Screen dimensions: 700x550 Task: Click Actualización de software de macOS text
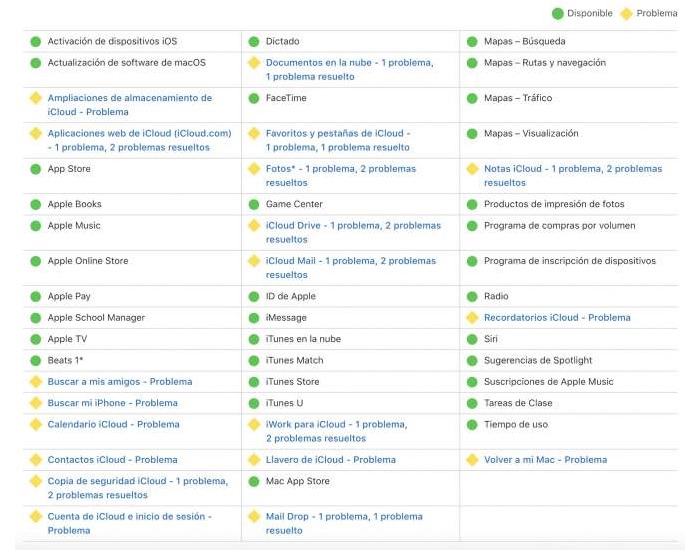coord(127,62)
